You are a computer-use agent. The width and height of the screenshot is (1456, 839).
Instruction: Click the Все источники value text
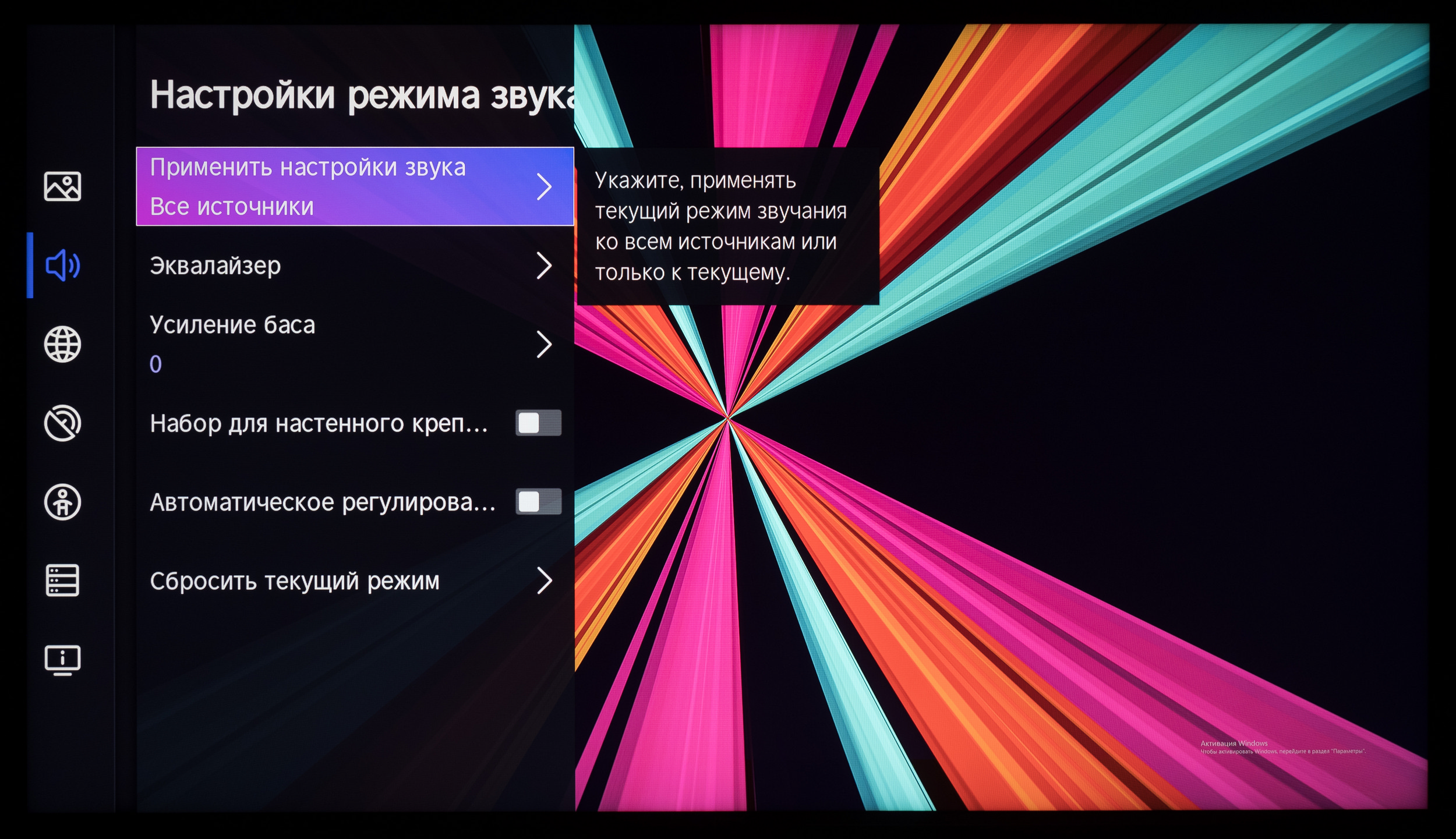pyautogui.click(x=232, y=207)
